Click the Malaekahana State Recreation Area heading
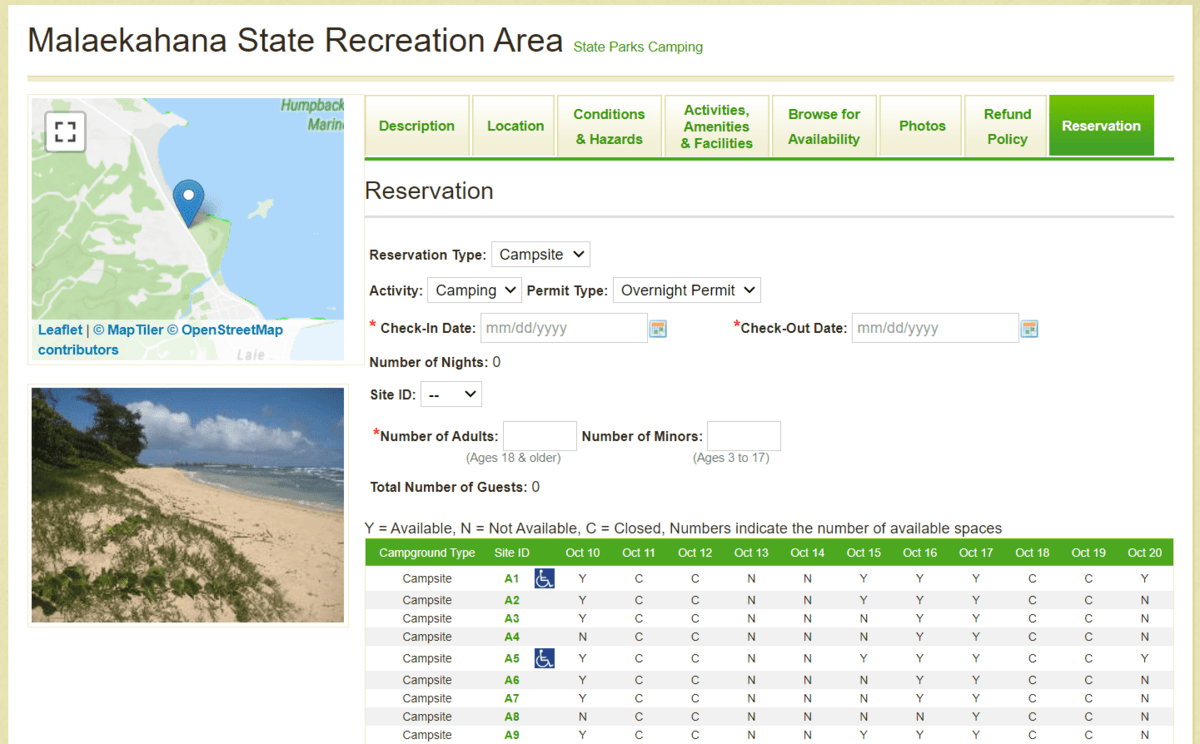Viewport: 1200px width, 744px height. tap(296, 40)
